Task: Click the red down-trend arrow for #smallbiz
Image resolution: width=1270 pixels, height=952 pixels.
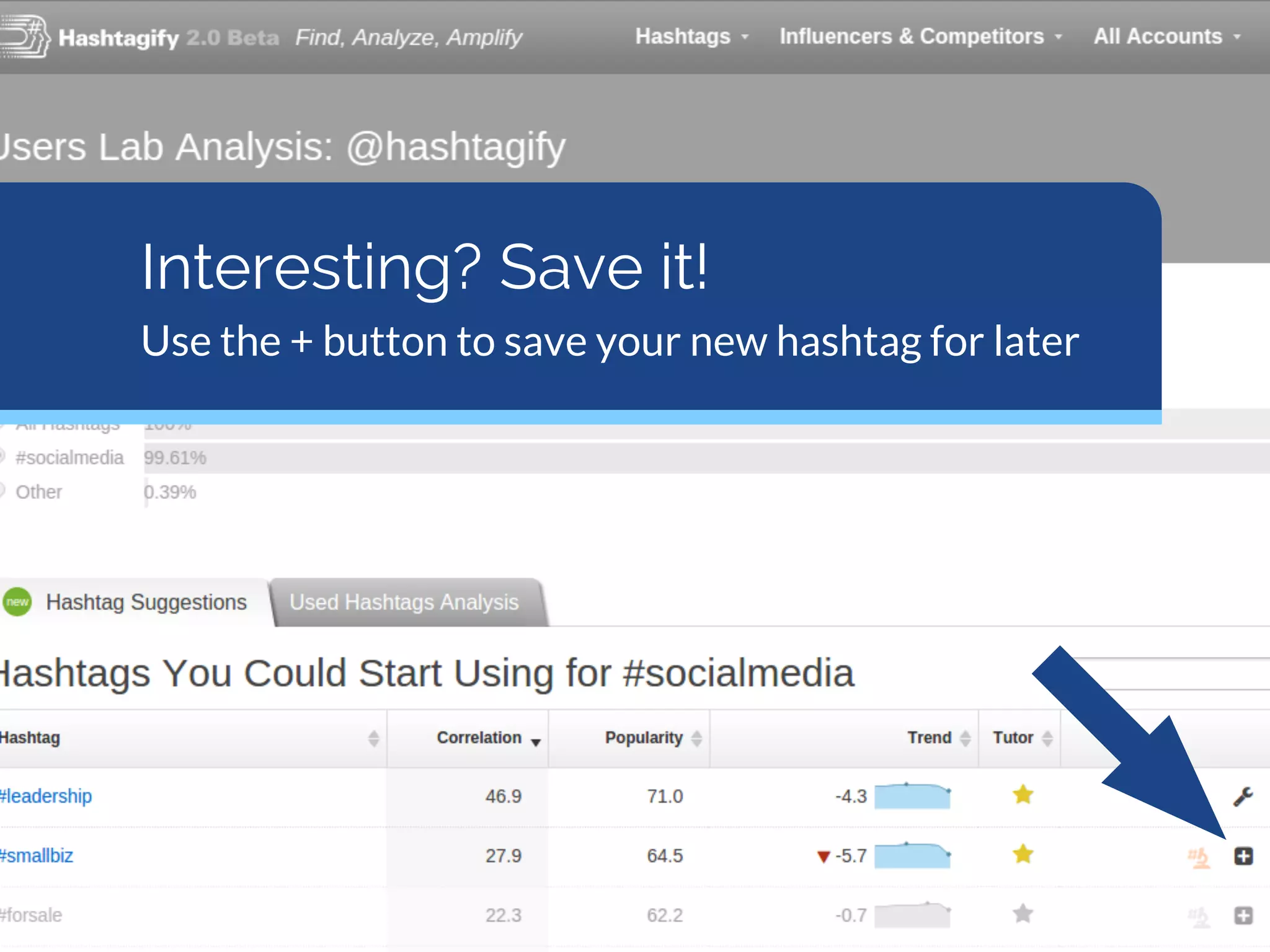Action: point(824,857)
